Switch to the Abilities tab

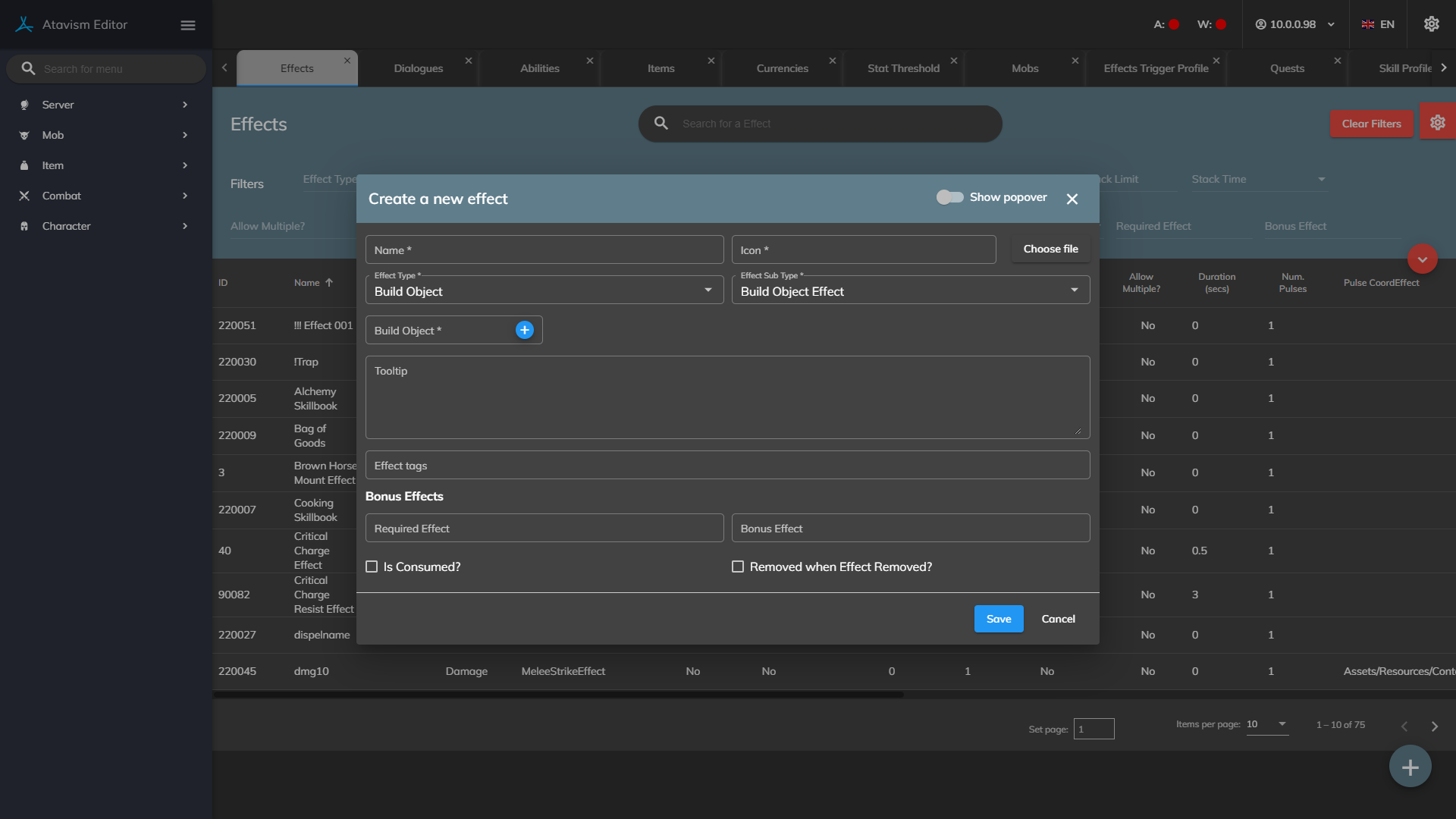(x=539, y=68)
